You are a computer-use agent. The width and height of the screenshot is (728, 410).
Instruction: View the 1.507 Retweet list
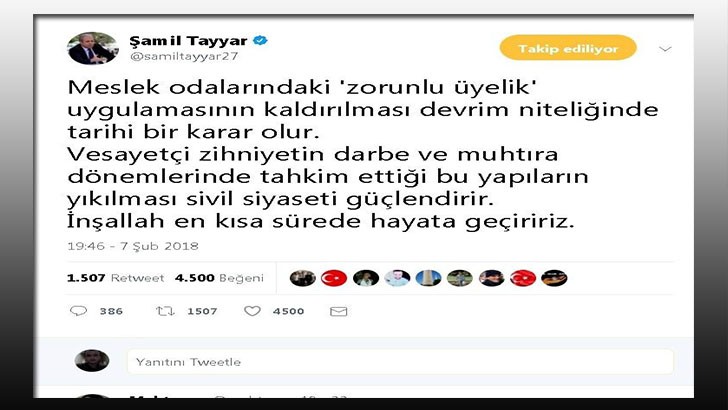[116, 278]
